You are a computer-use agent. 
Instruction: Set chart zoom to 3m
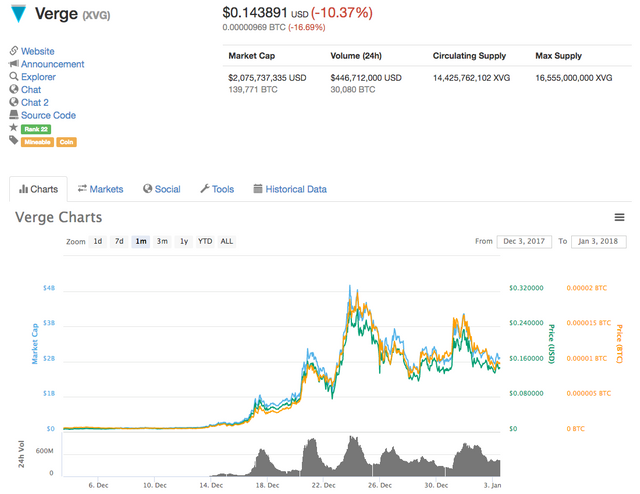click(x=162, y=241)
